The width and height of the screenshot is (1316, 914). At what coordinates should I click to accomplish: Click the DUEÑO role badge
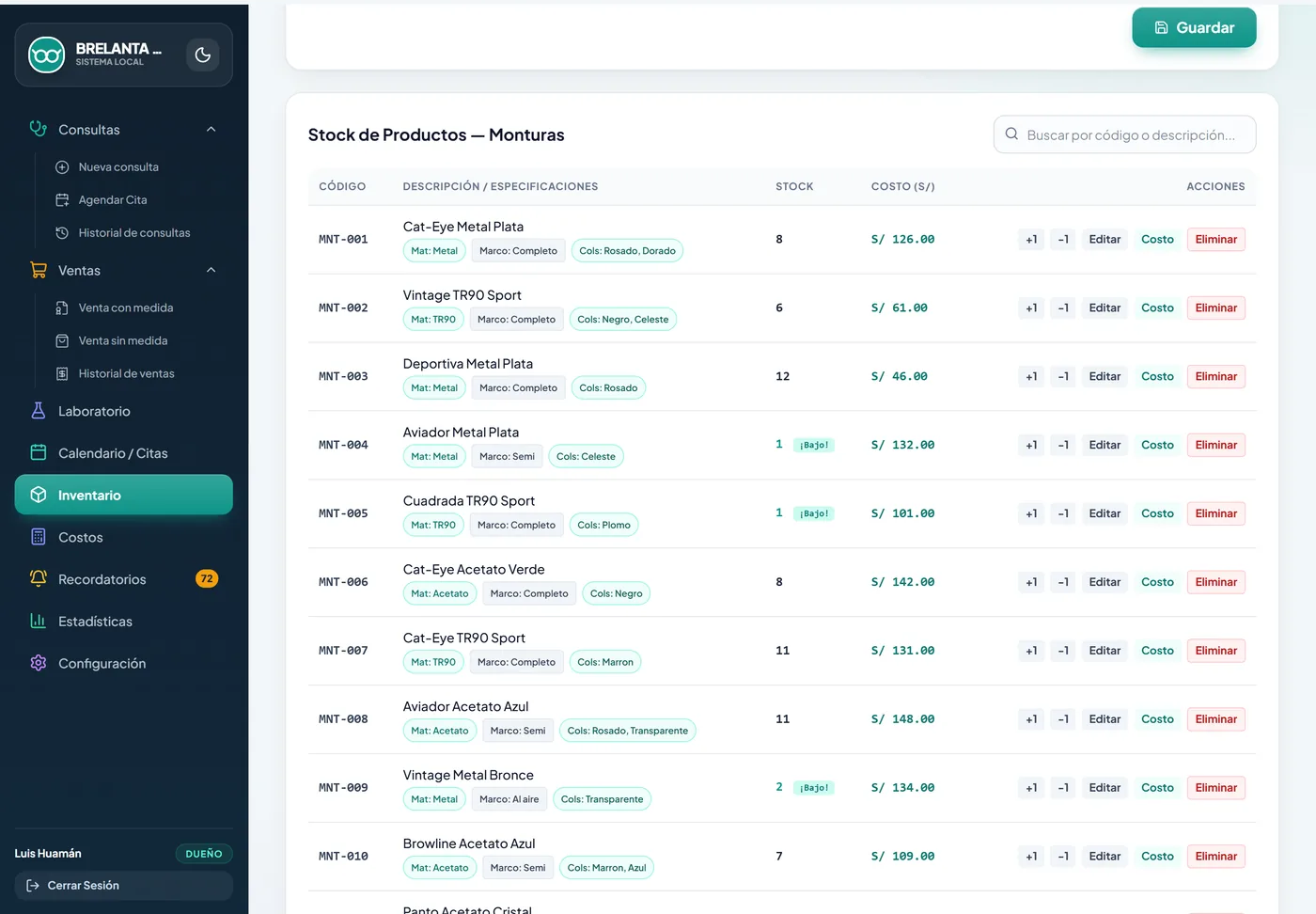[x=204, y=854]
